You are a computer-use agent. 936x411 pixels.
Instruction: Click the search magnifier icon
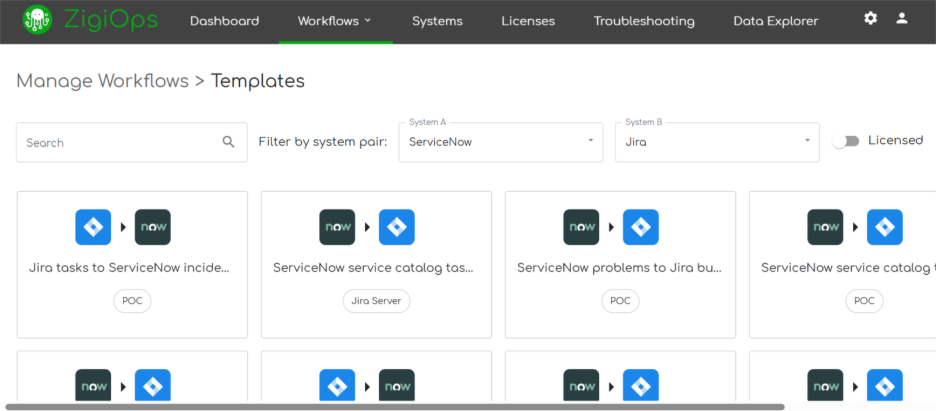click(229, 142)
